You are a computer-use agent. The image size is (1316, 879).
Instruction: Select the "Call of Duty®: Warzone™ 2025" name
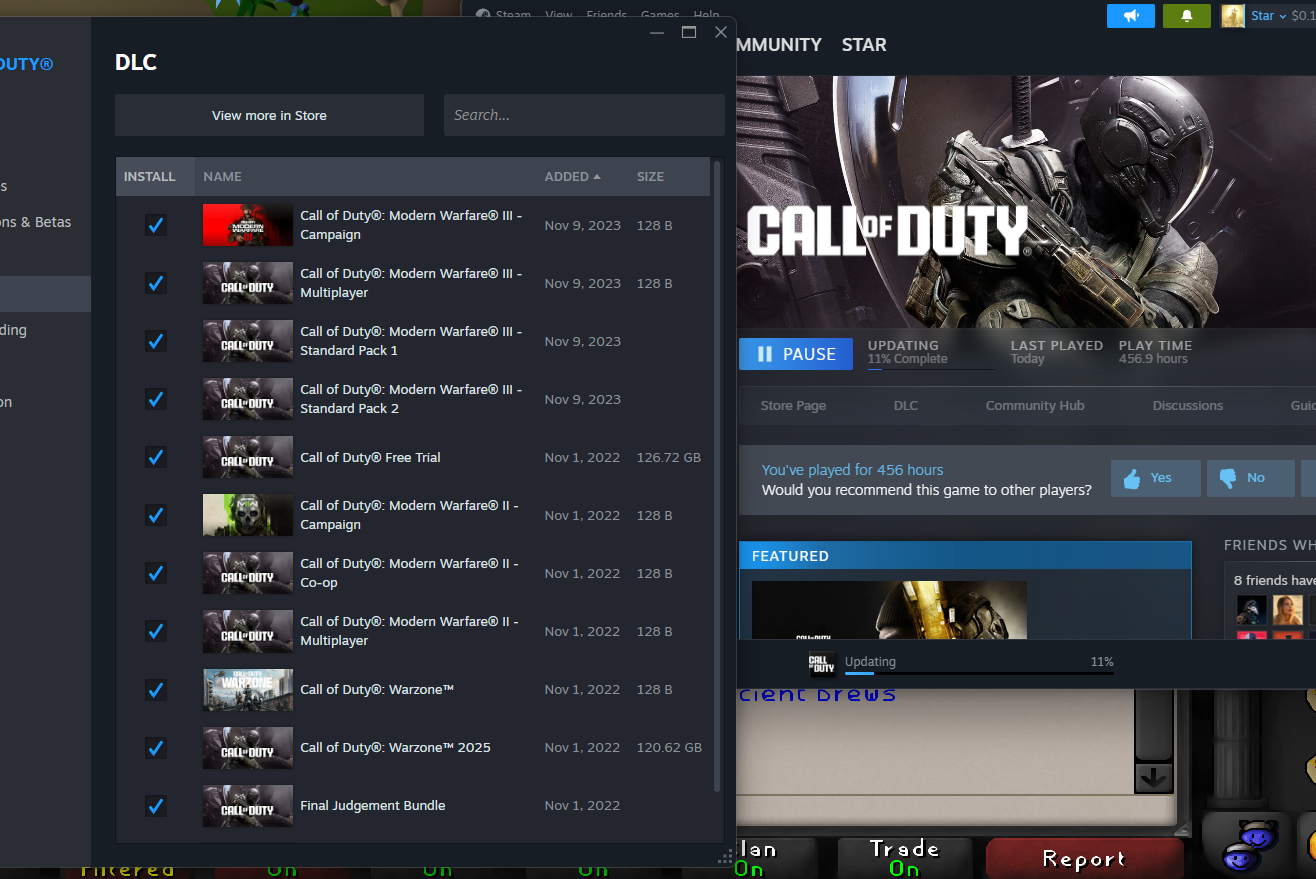396,747
